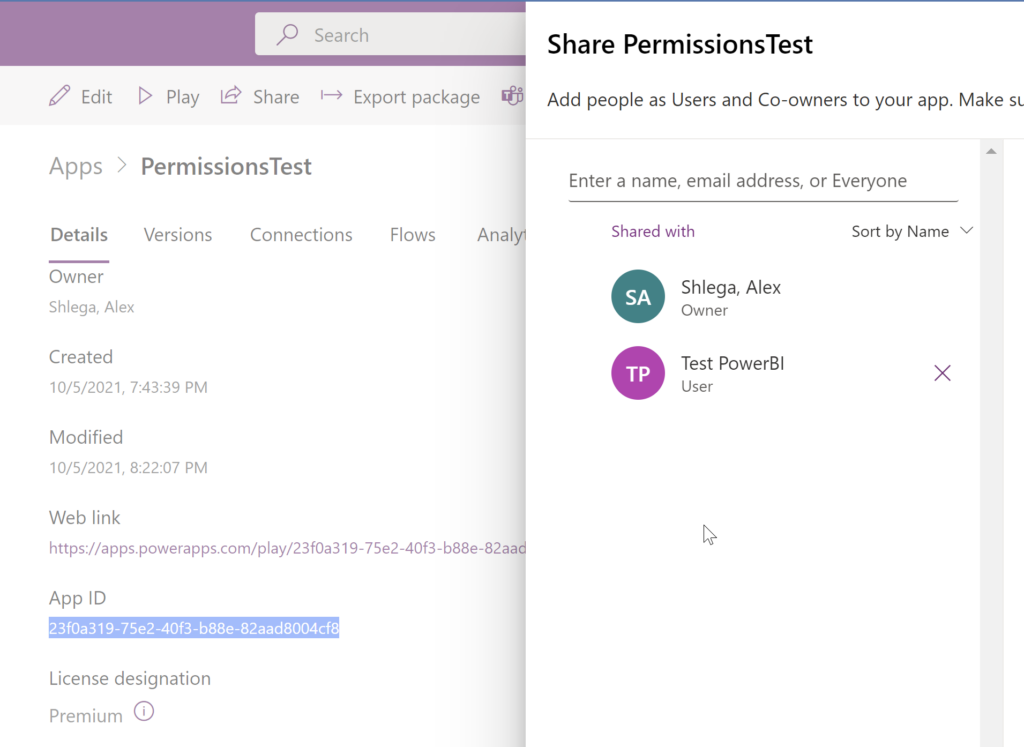Click the chevron next to Sort by Name
Screen dimensions: 1024x747
coord(967,230)
